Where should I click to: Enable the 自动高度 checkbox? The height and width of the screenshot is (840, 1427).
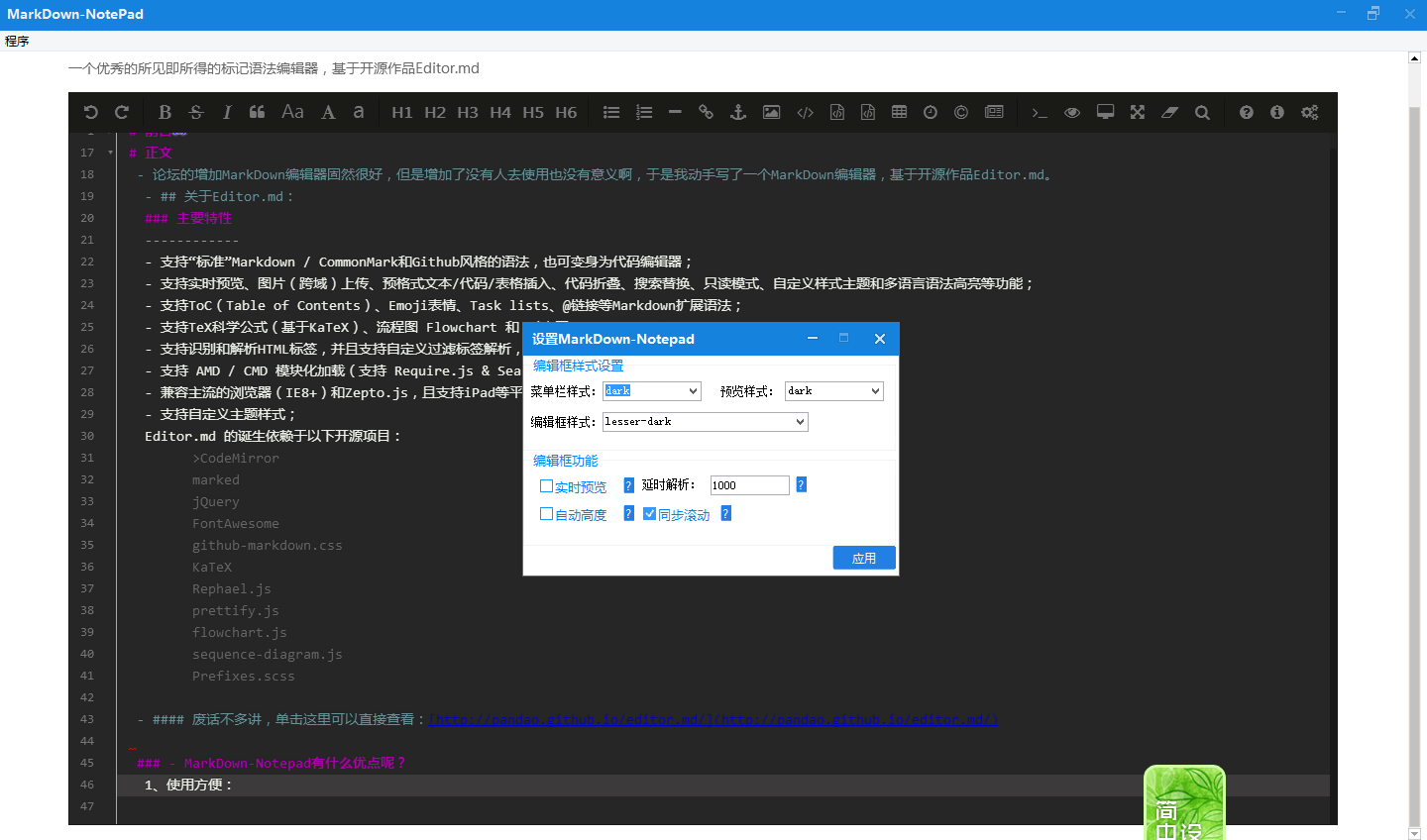(546, 513)
